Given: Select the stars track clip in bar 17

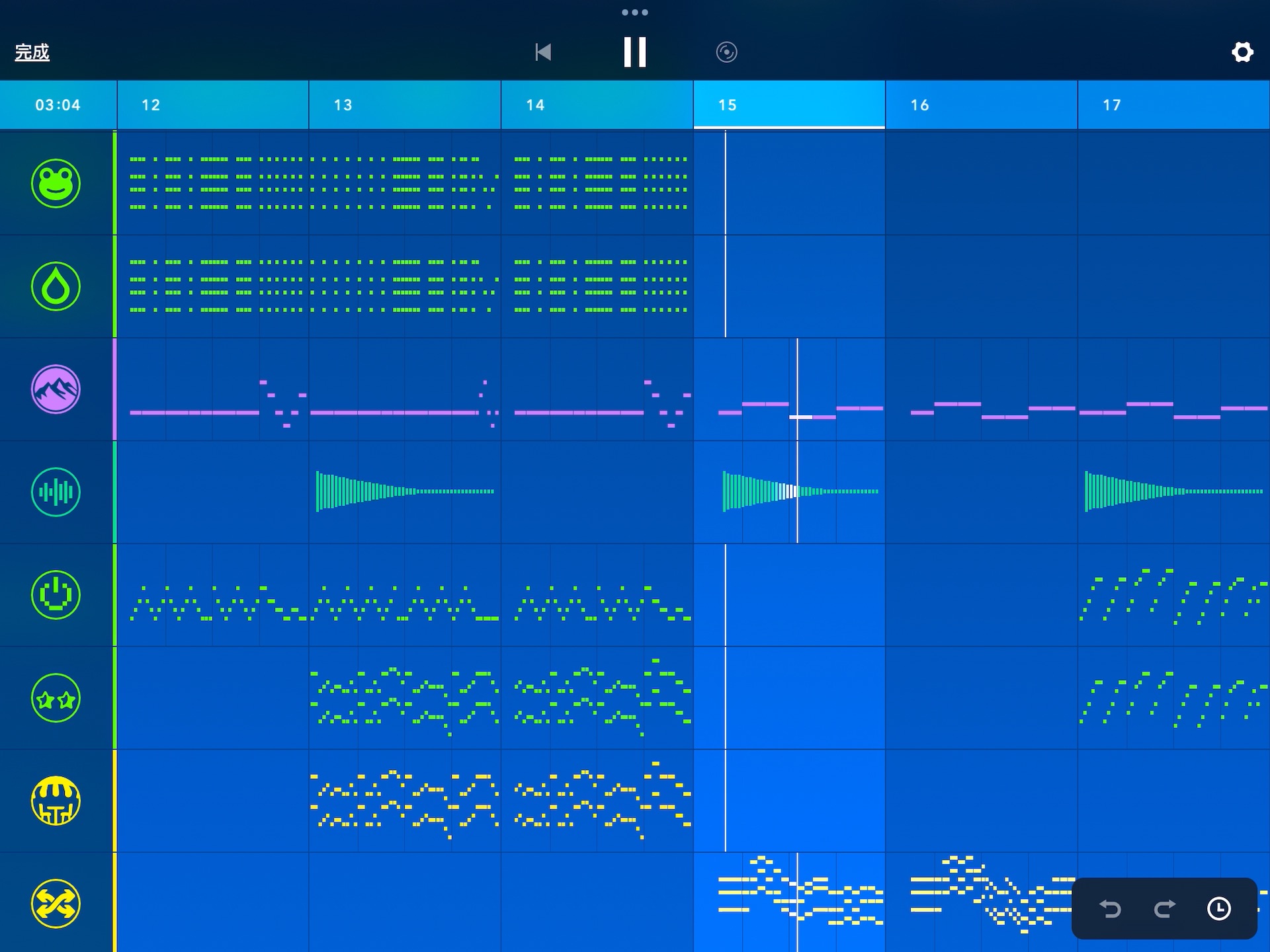Looking at the screenshot, I should [1174, 697].
